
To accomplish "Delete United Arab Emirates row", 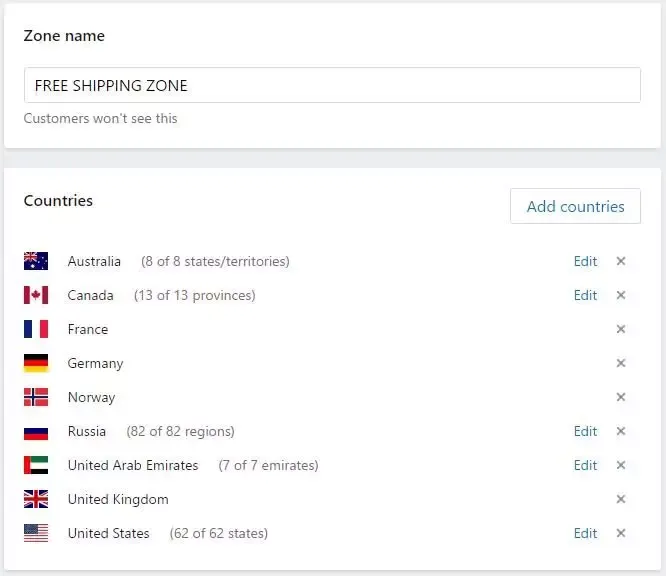I will 621,465.
